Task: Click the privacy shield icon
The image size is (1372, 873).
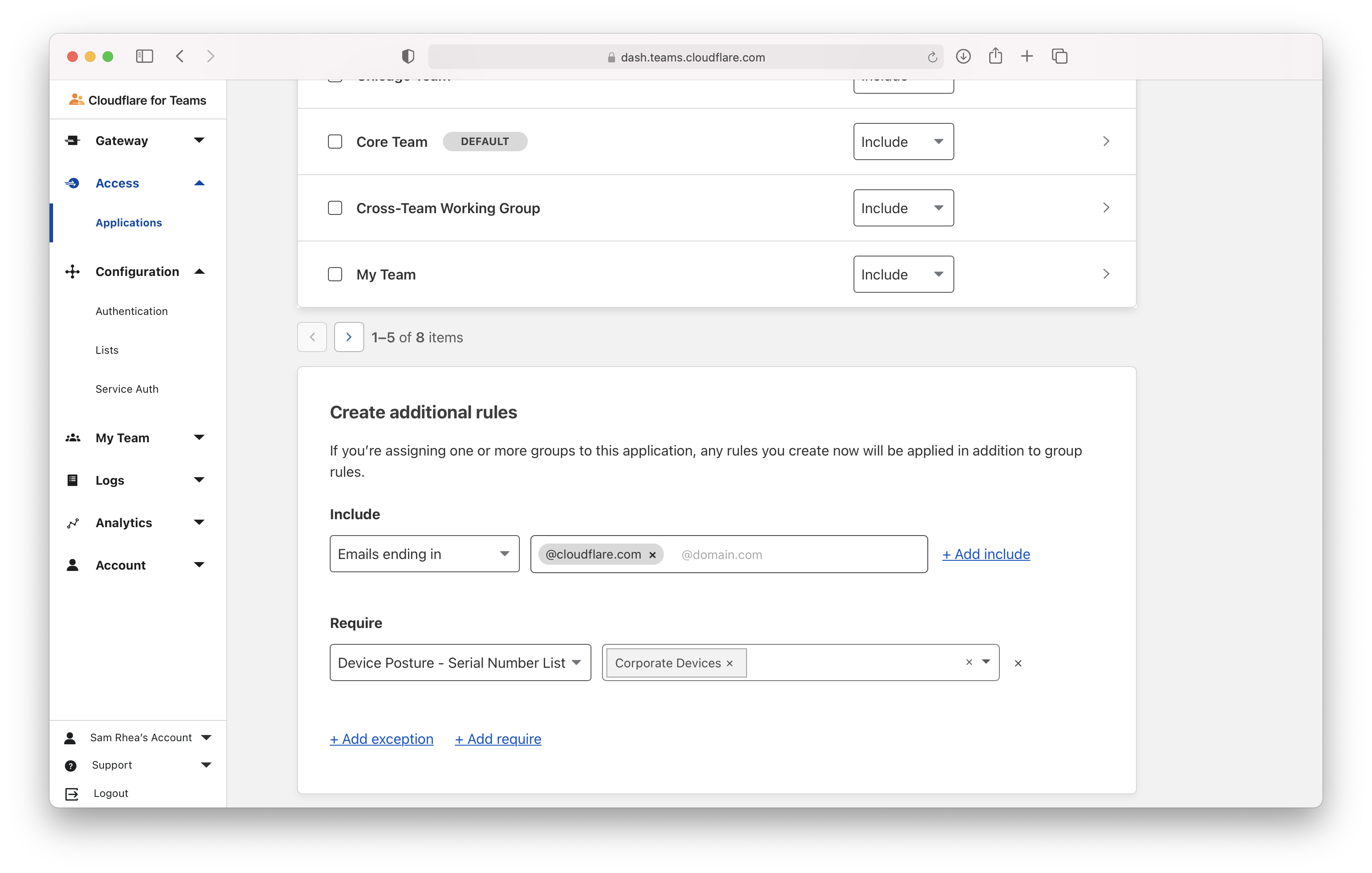Action: [x=408, y=57]
